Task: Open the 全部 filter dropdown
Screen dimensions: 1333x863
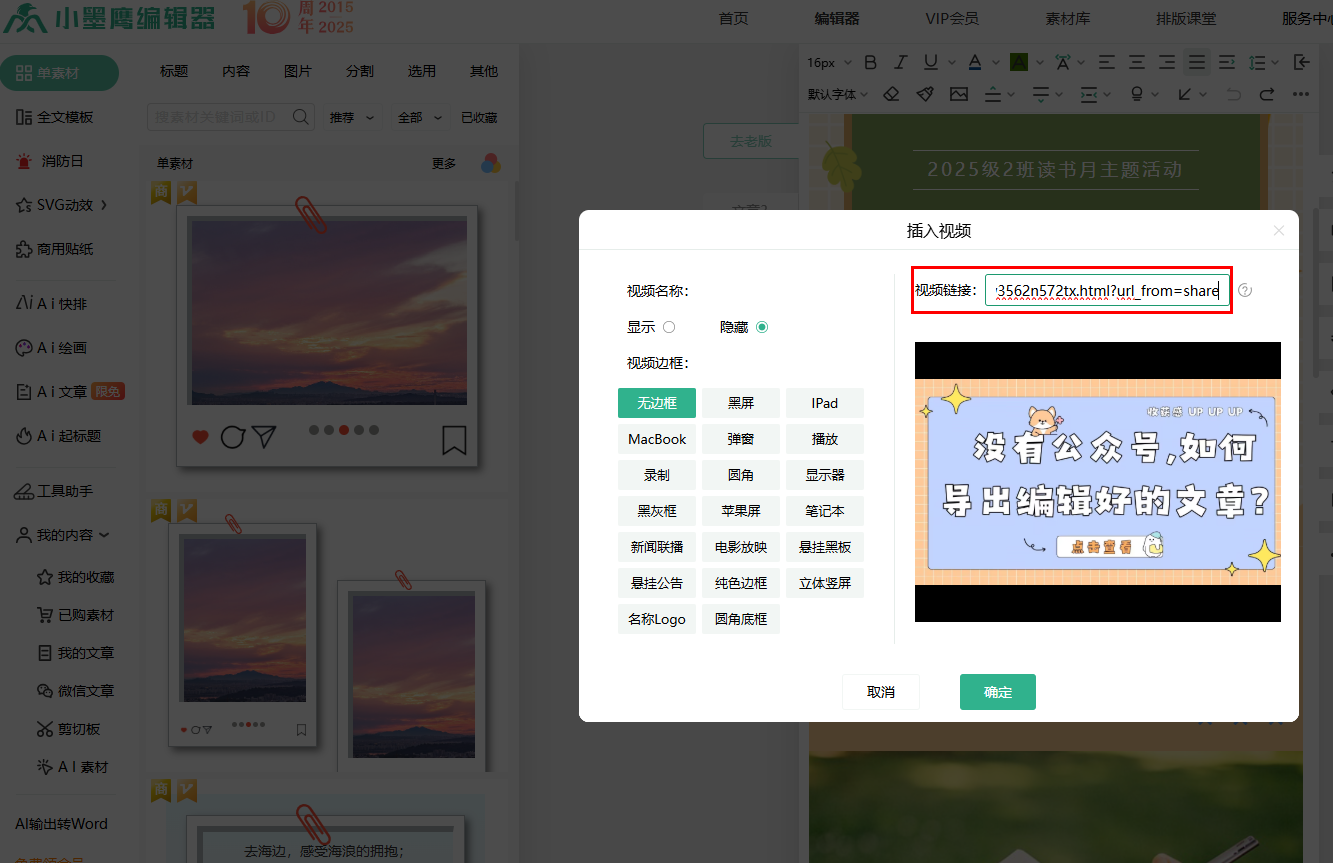Action: [420, 117]
